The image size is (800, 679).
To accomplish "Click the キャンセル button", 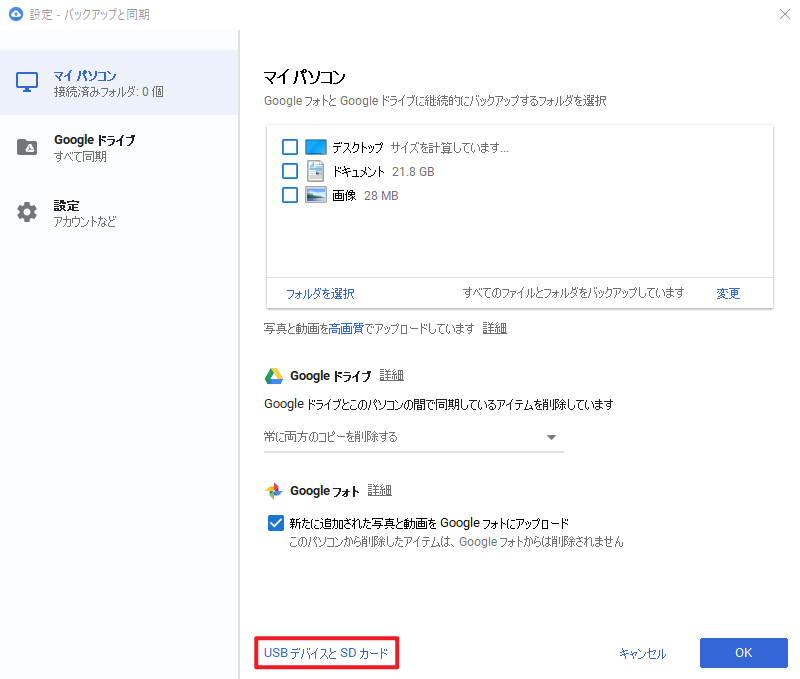I will 642,653.
